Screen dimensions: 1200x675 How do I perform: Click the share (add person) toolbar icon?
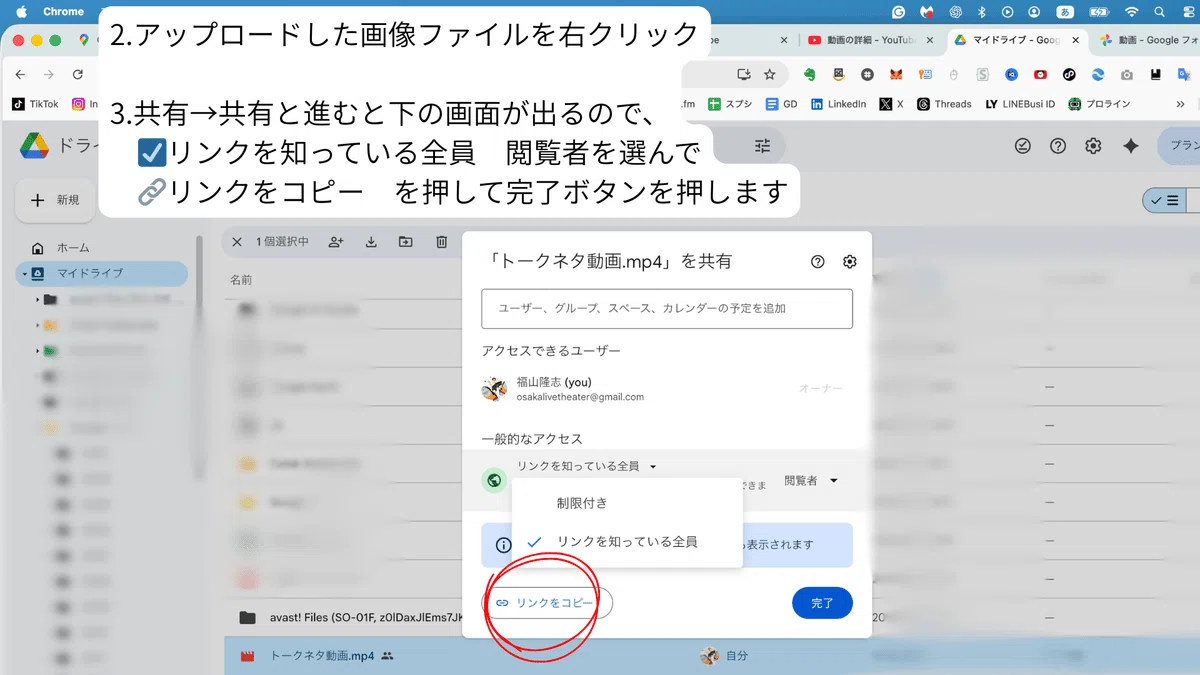336,242
